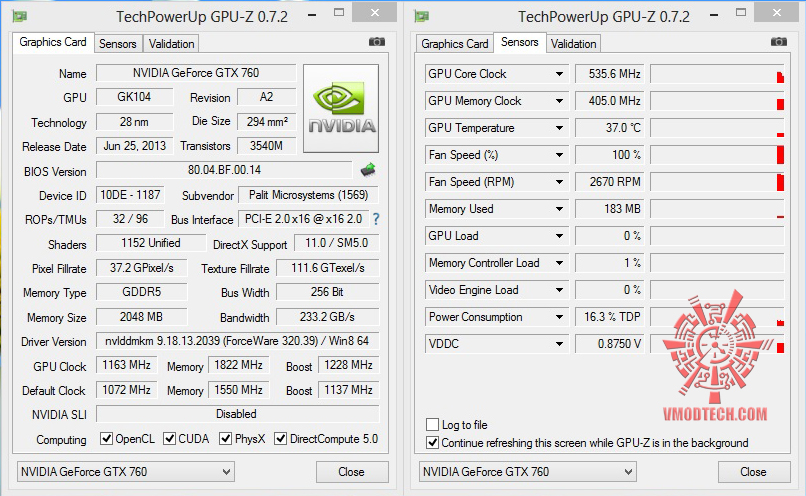Open graphics card selector in left window
806x496 pixels.
(125, 471)
